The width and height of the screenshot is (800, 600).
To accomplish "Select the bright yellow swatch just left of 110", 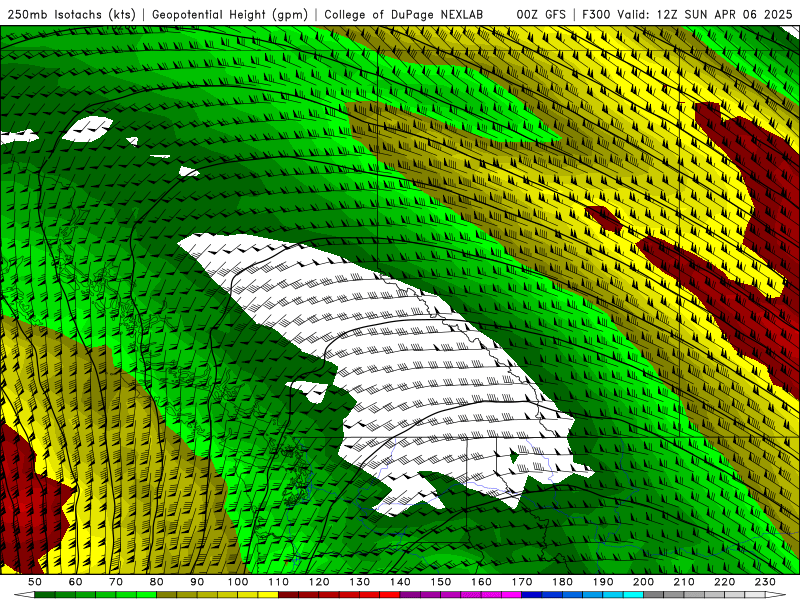I will 268,595.
